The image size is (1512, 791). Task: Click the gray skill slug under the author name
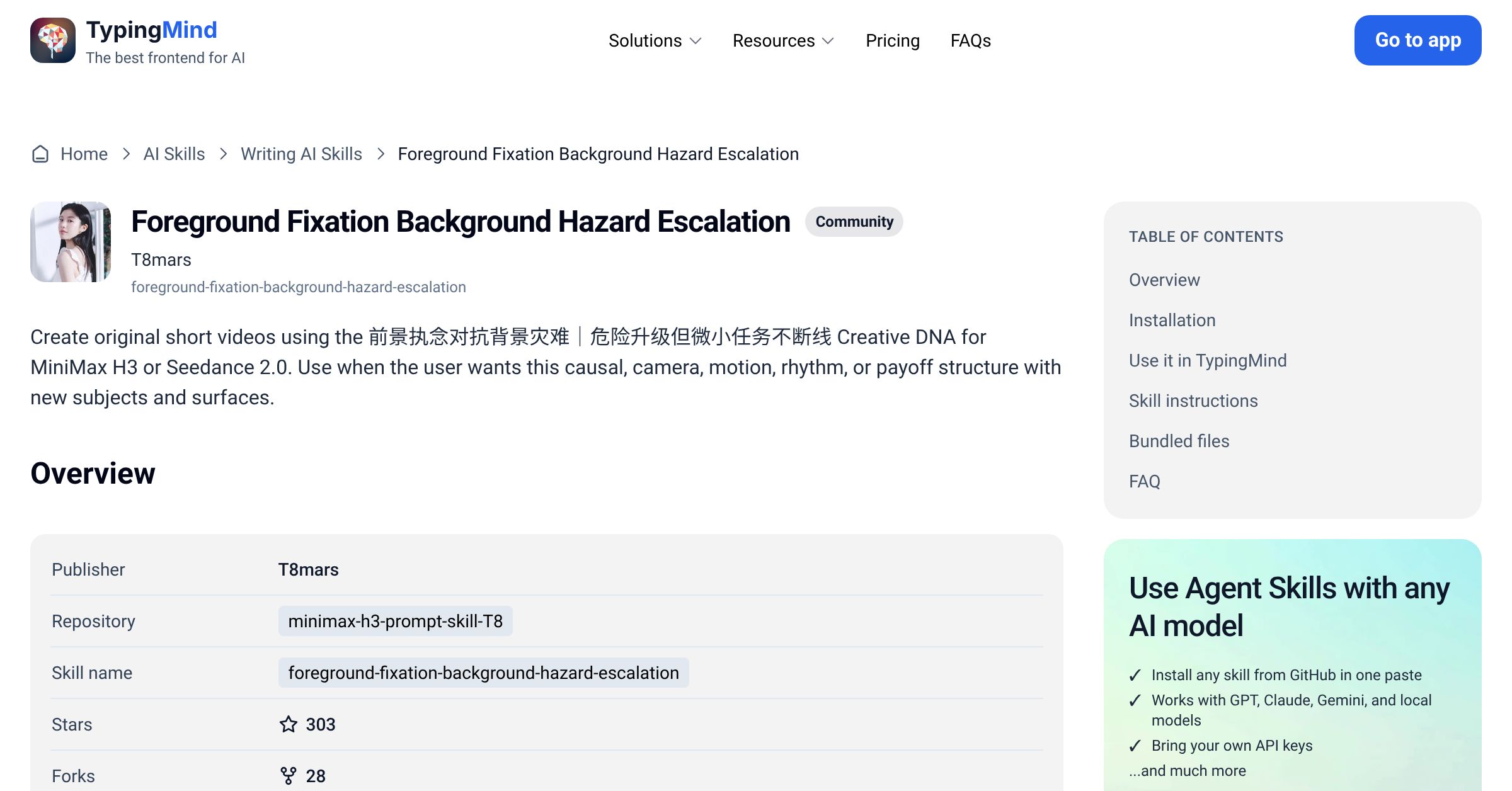tap(299, 287)
